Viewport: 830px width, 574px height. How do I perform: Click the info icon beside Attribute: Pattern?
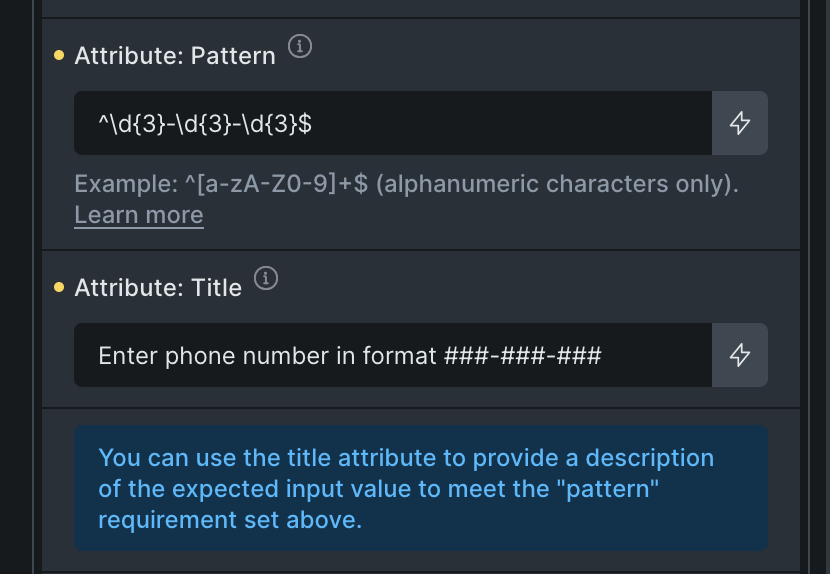click(x=300, y=46)
